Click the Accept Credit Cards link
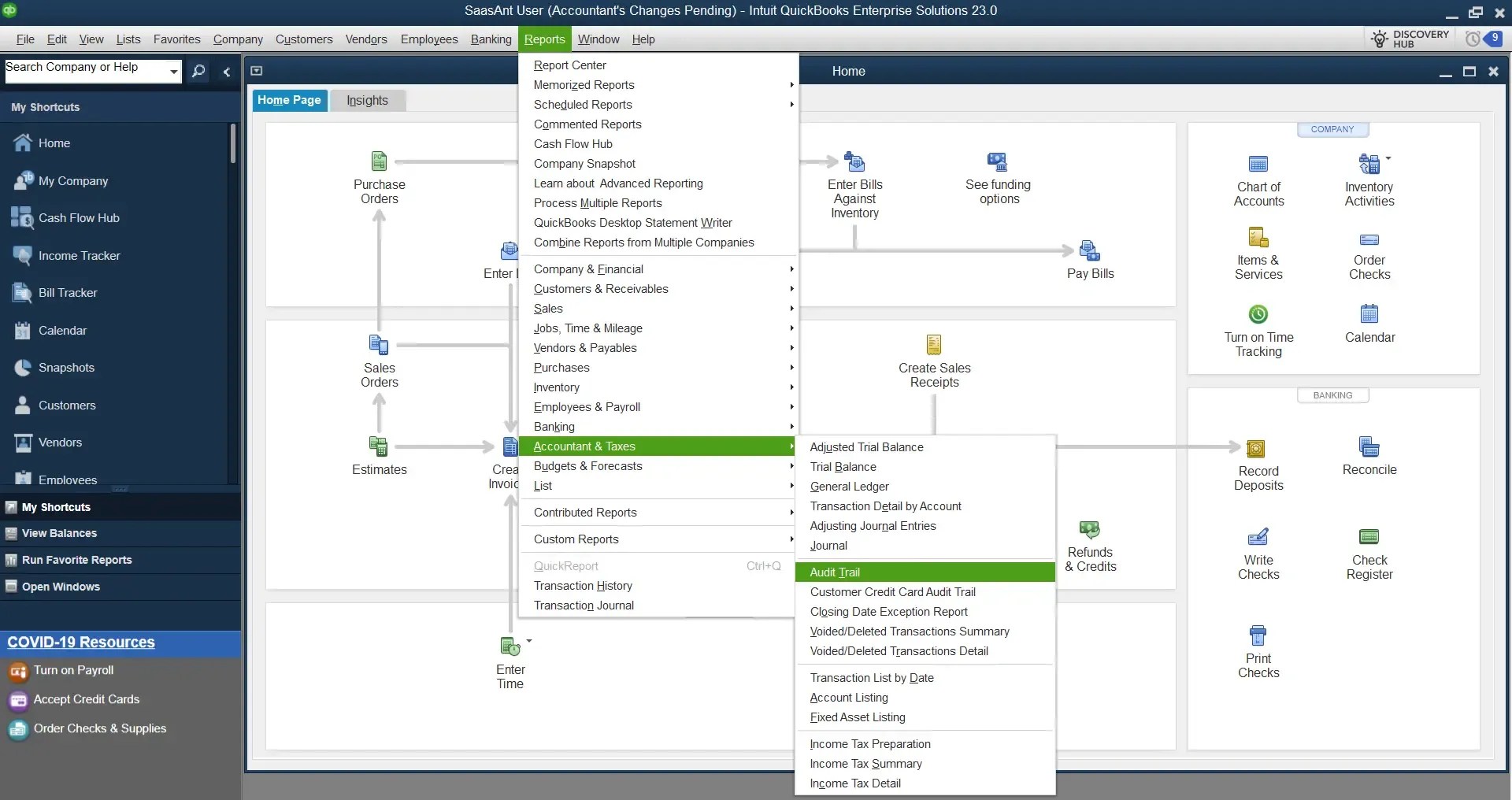Viewport: 1512px width, 800px height. click(87, 699)
